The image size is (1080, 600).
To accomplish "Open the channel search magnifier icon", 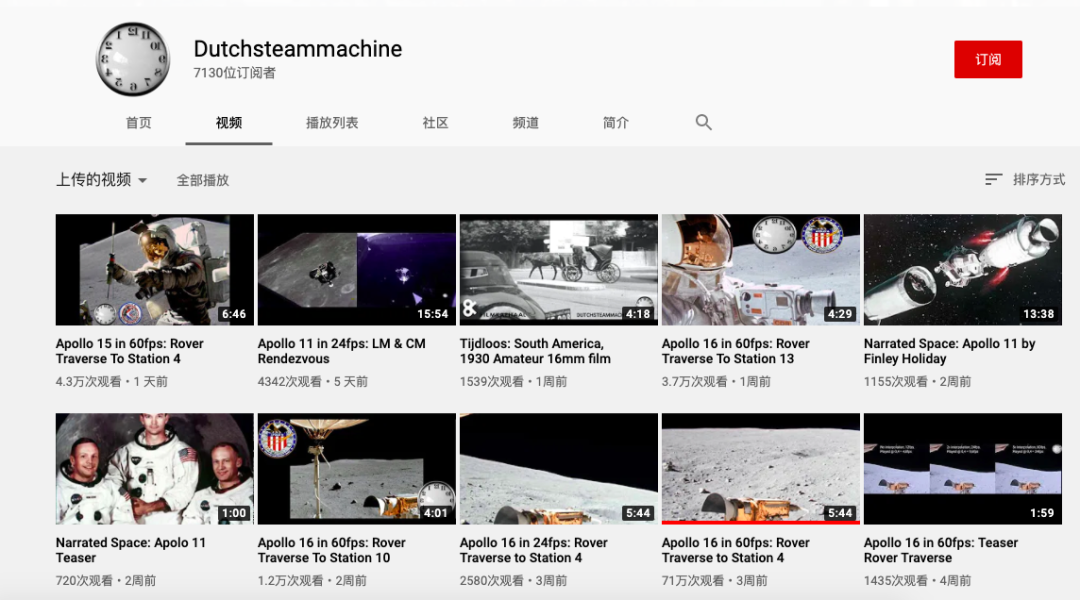I will 703,123.
